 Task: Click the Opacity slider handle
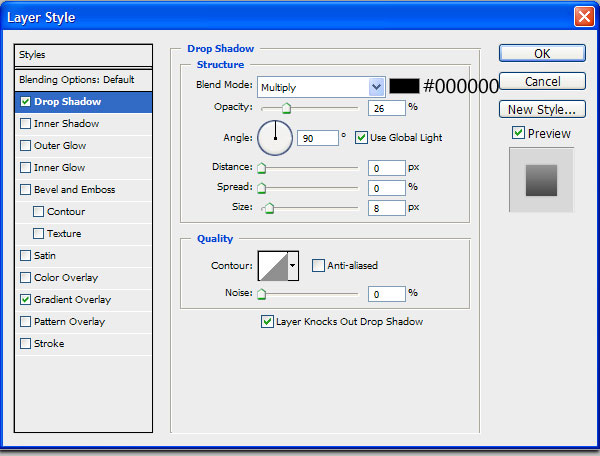tap(286, 109)
